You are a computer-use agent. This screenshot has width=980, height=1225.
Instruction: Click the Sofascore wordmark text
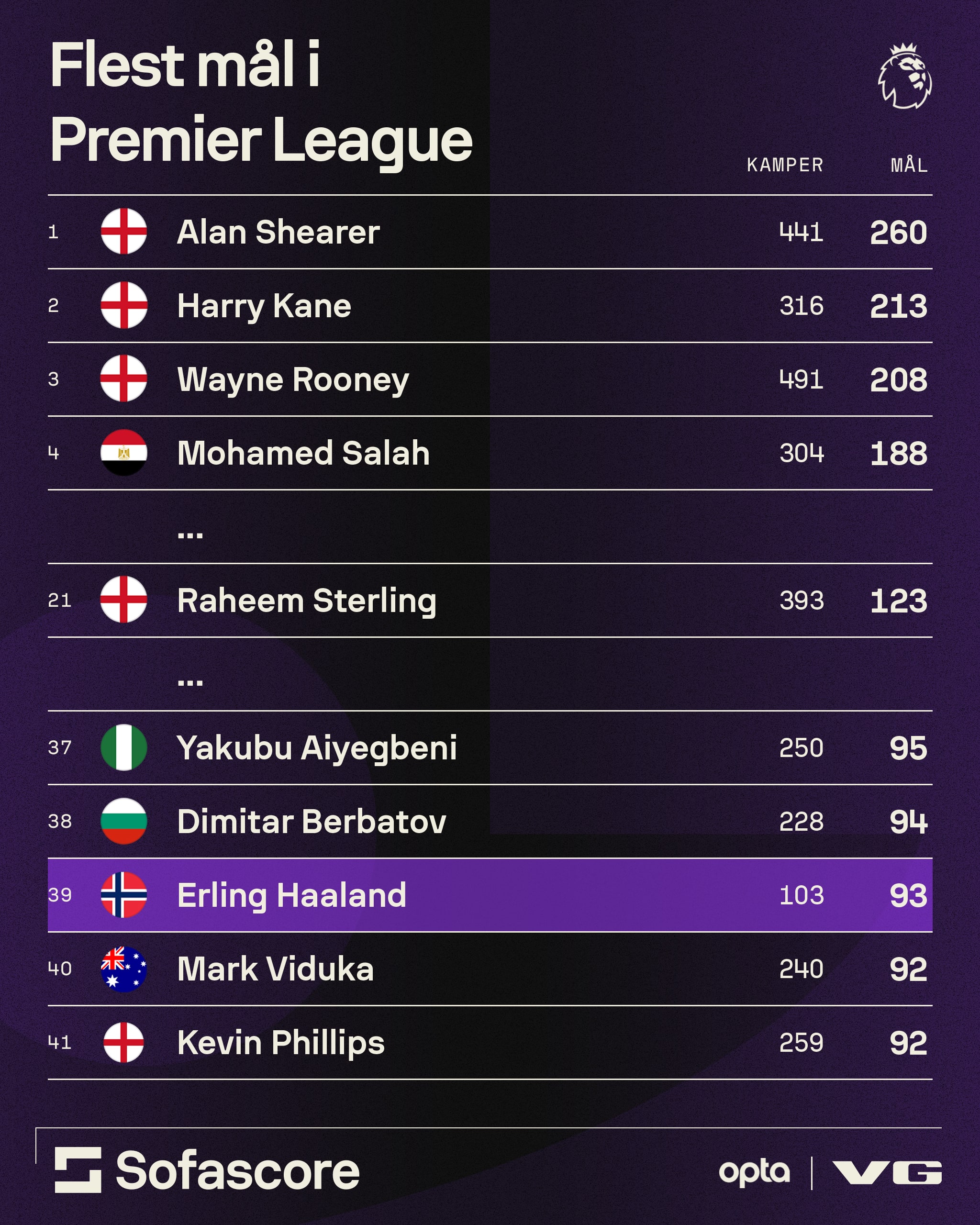click(237, 1170)
